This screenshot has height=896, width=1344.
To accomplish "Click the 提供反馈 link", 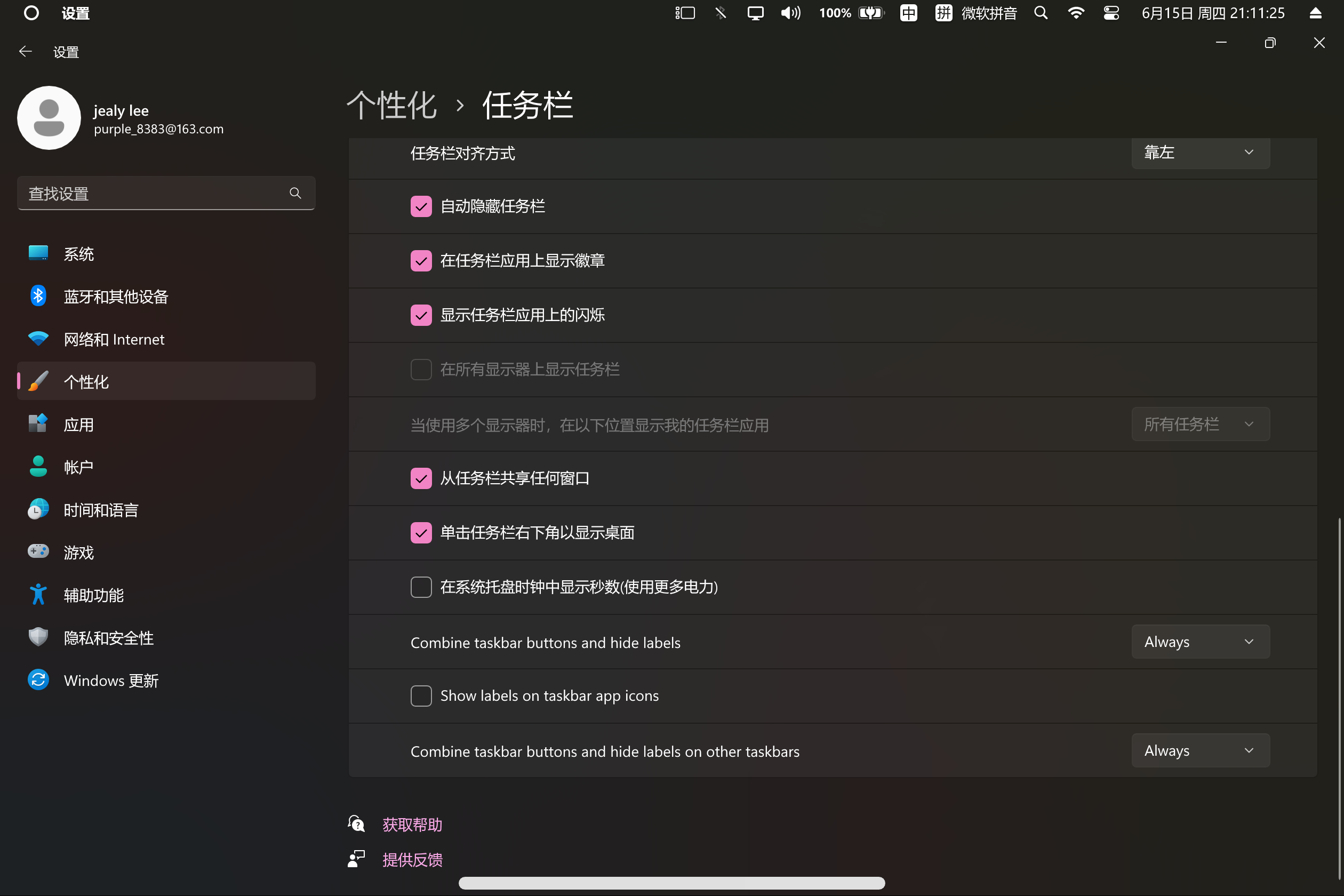I will (x=413, y=859).
